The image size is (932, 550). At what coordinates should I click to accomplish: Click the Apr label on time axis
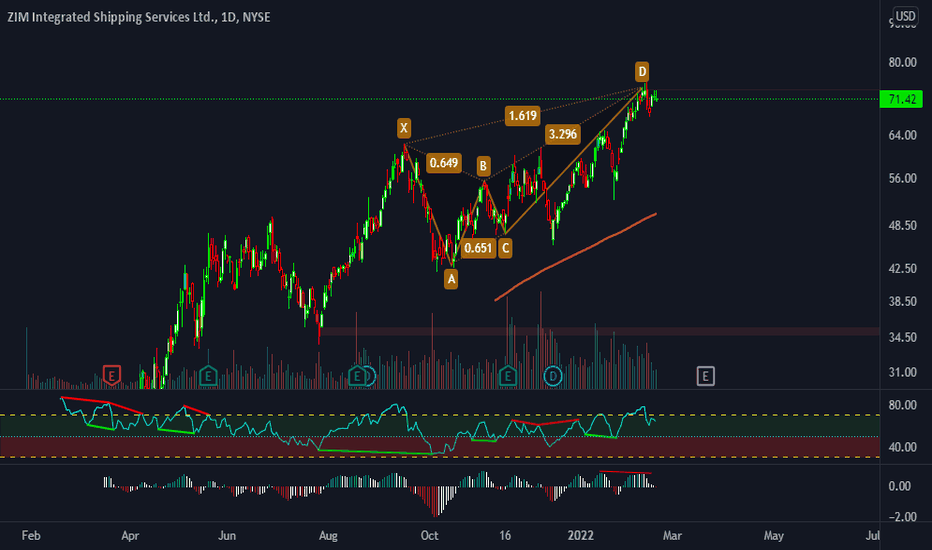coord(130,536)
